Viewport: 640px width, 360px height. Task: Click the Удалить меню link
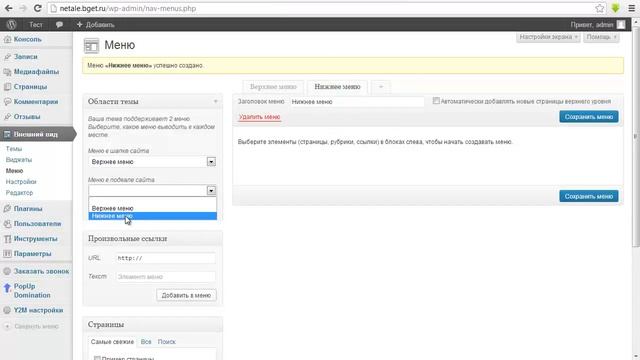260,117
